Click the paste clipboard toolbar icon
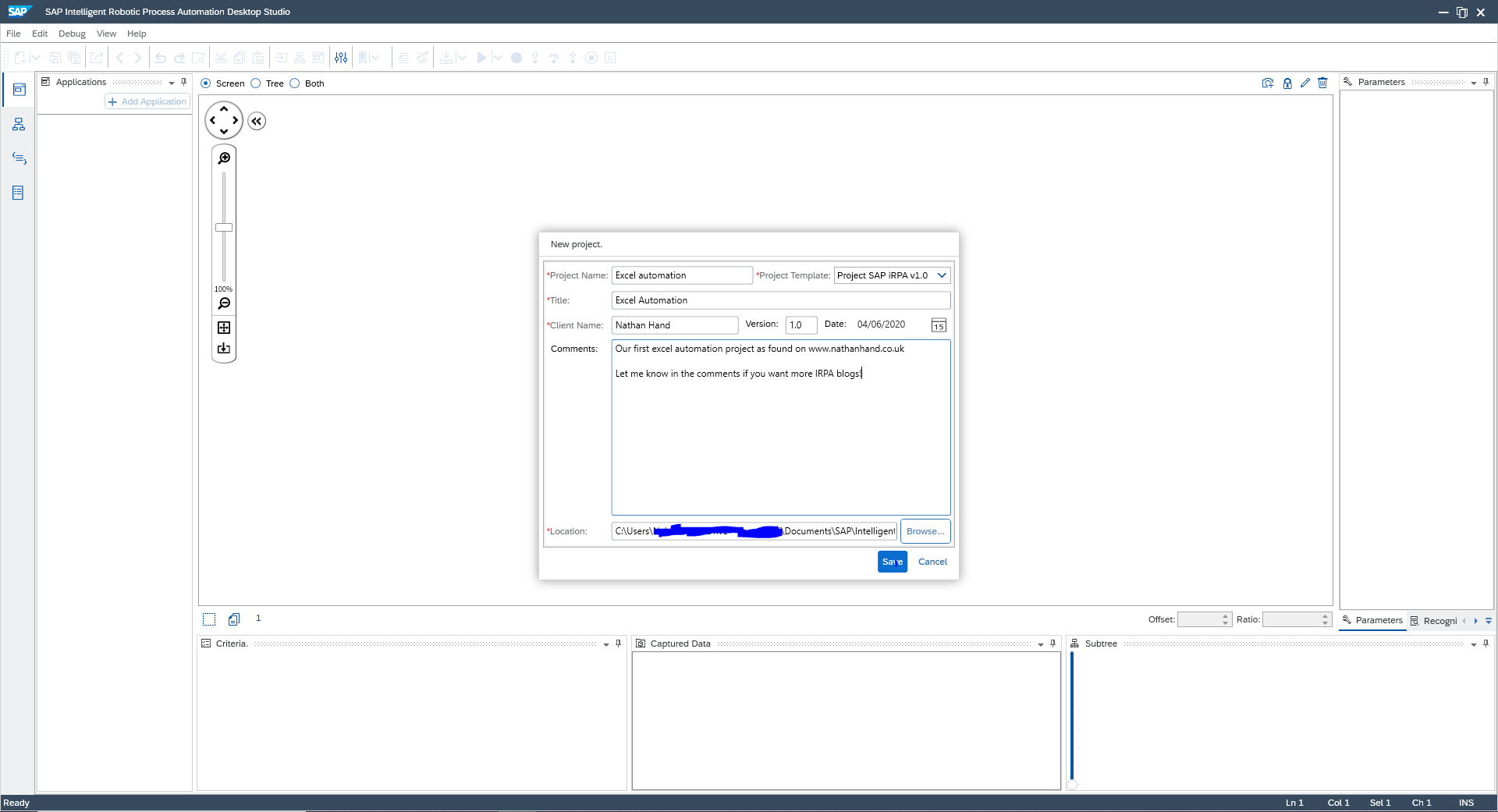Screen dimensions: 1498x812 click(x=258, y=58)
